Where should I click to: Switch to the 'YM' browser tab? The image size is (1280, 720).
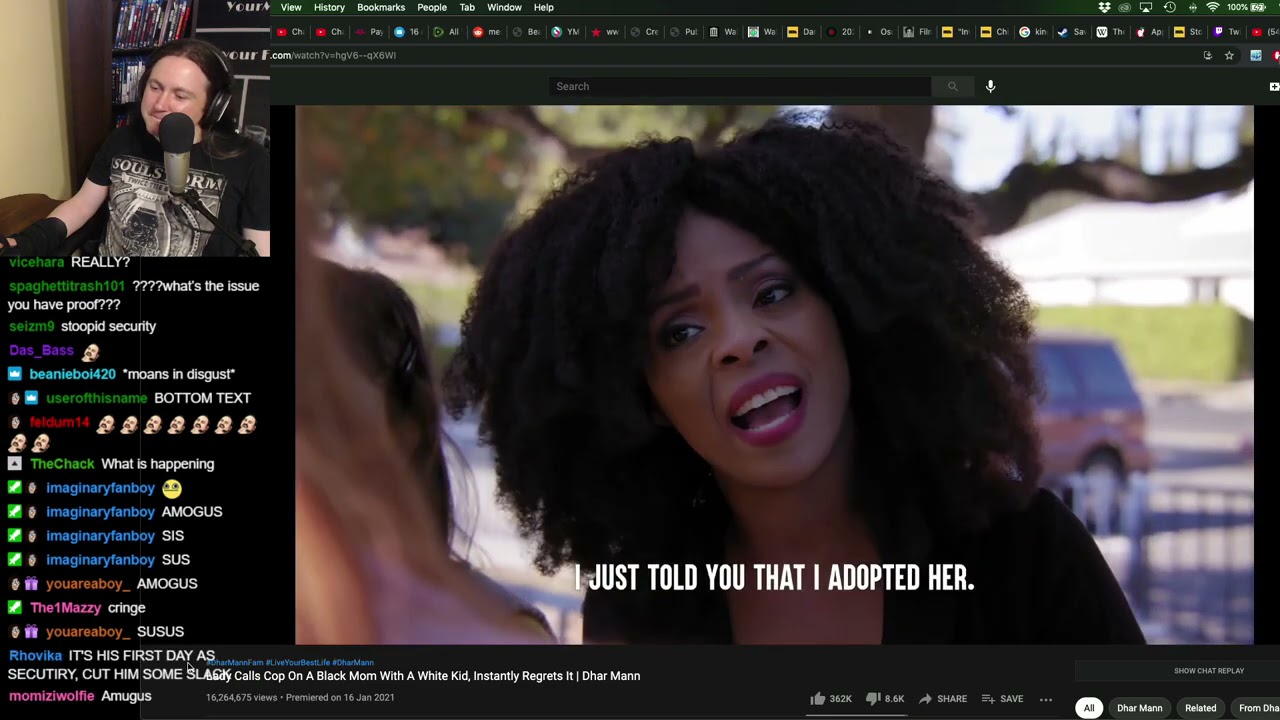click(565, 32)
